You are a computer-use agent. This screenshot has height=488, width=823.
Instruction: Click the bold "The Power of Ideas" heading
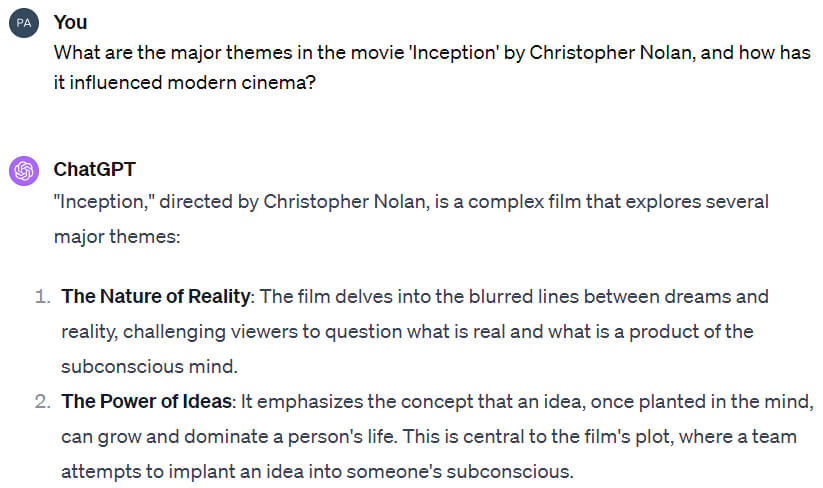(145, 402)
